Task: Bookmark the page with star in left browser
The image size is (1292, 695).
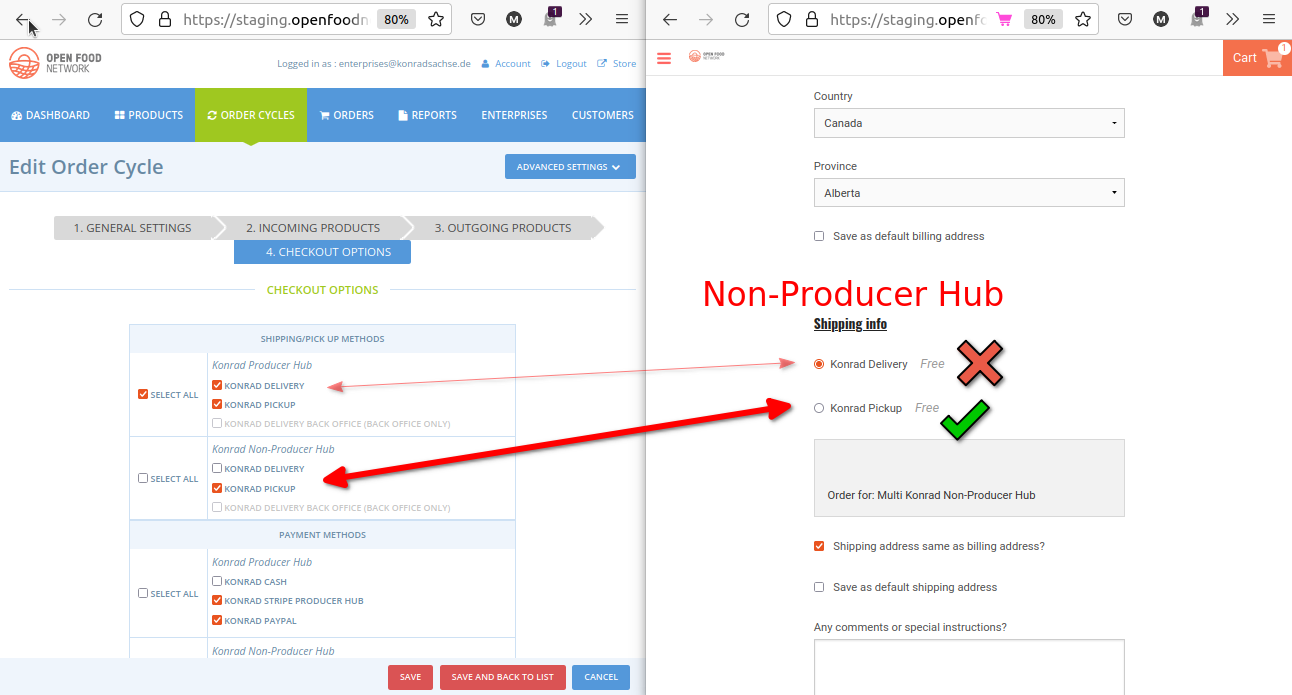Action: 436,19
